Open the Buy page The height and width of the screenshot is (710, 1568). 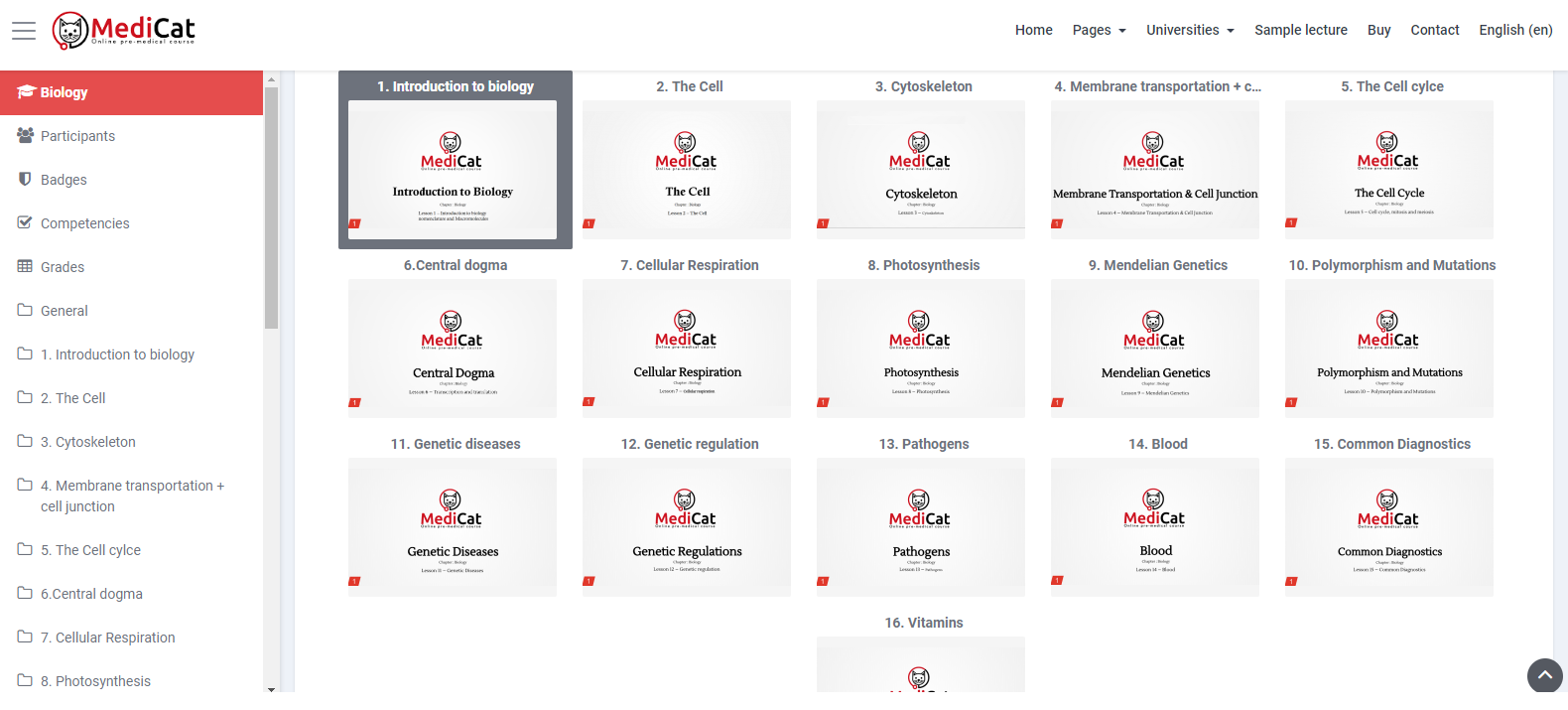pyautogui.click(x=1378, y=30)
